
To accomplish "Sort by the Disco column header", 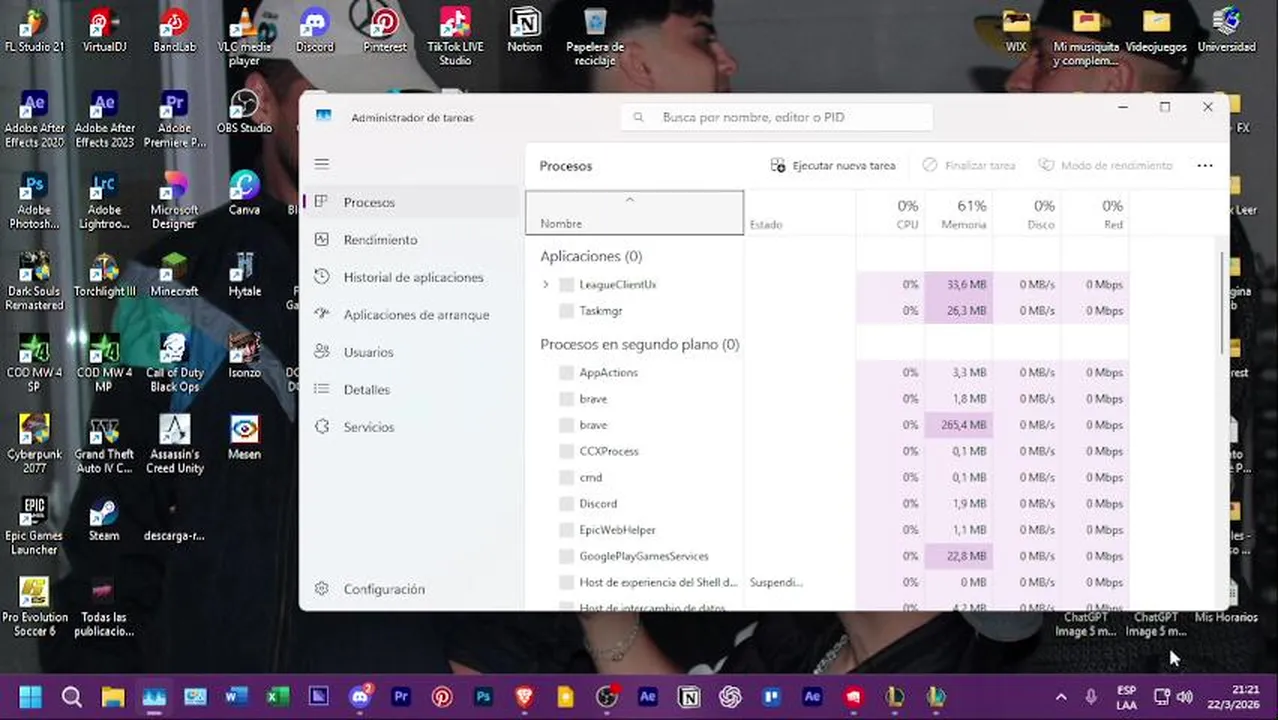I will click(1026, 213).
